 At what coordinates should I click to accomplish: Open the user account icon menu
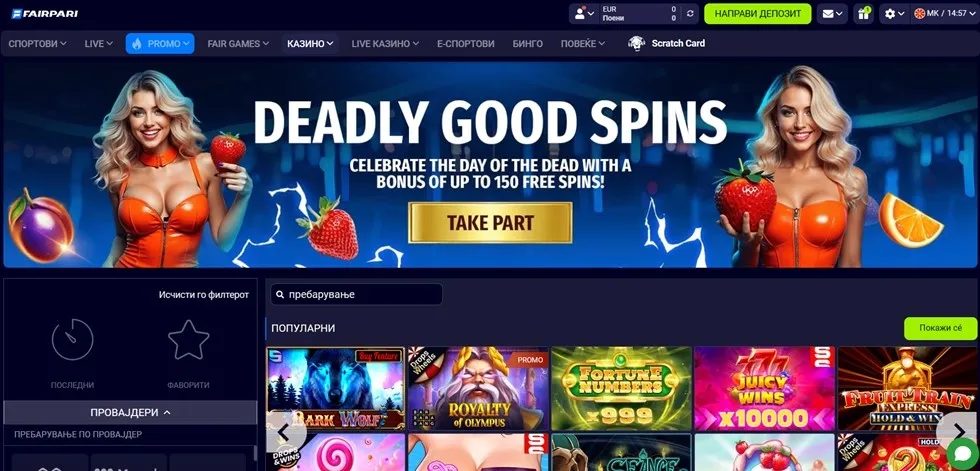point(584,14)
